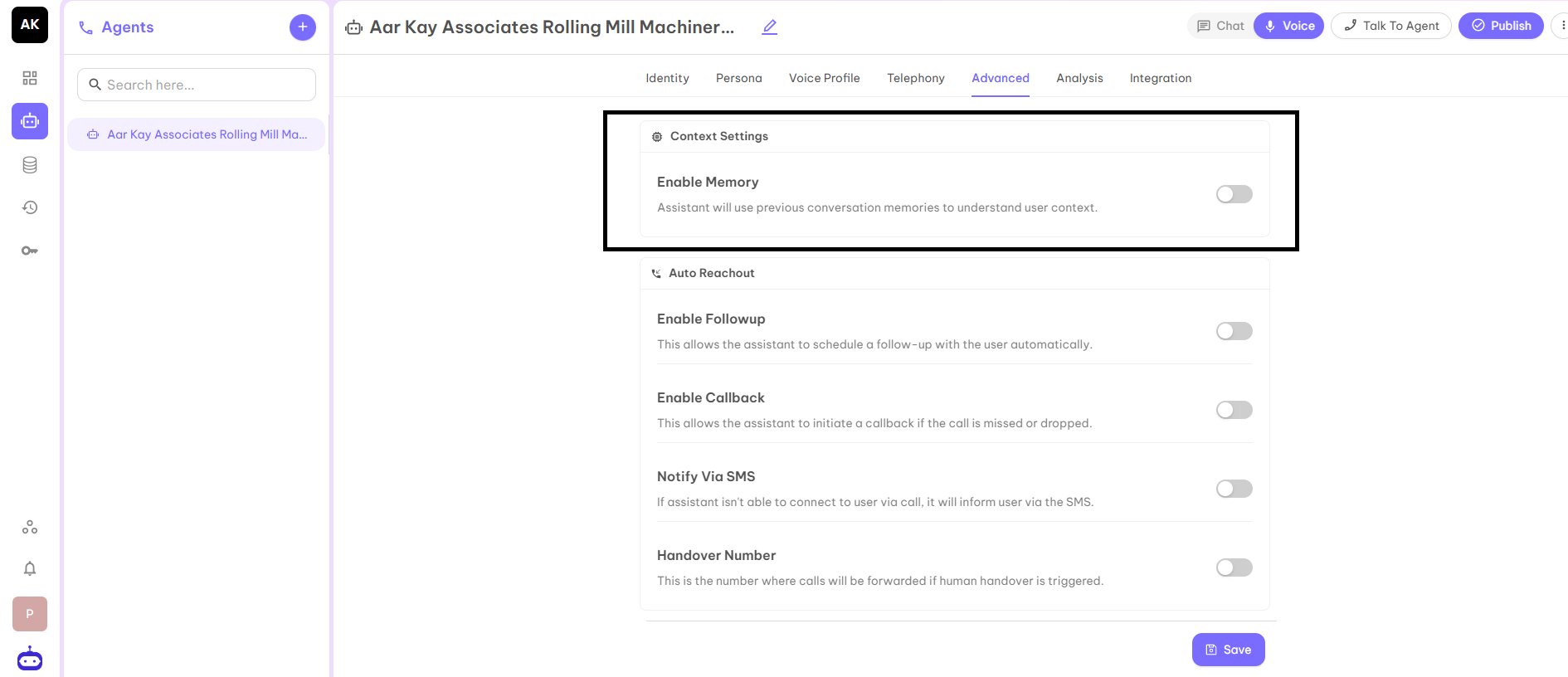1568x677 pixels.
Task: Open the three-dot overflow menu top right
Action: pyautogui.click(x=1563, y=26)
